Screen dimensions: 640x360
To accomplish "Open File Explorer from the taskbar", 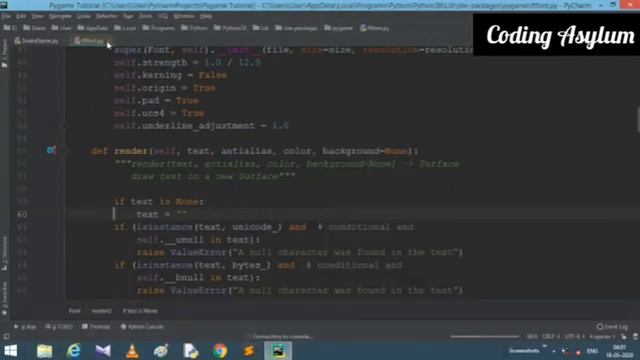I will click(44, 351).
